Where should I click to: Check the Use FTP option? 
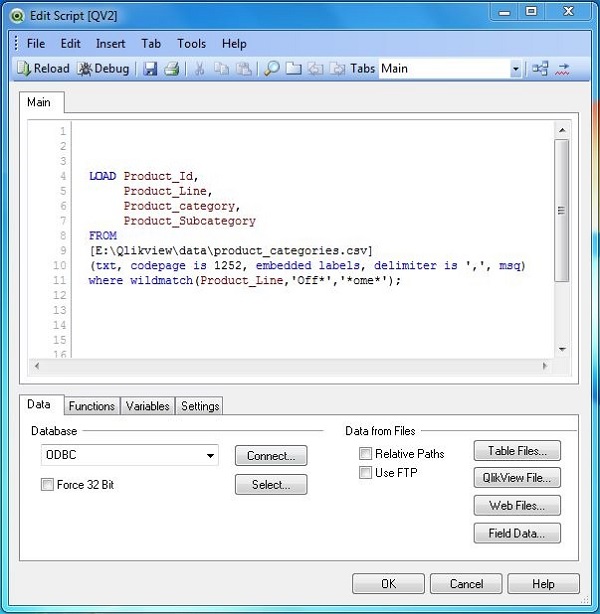(x=365, y=472)
